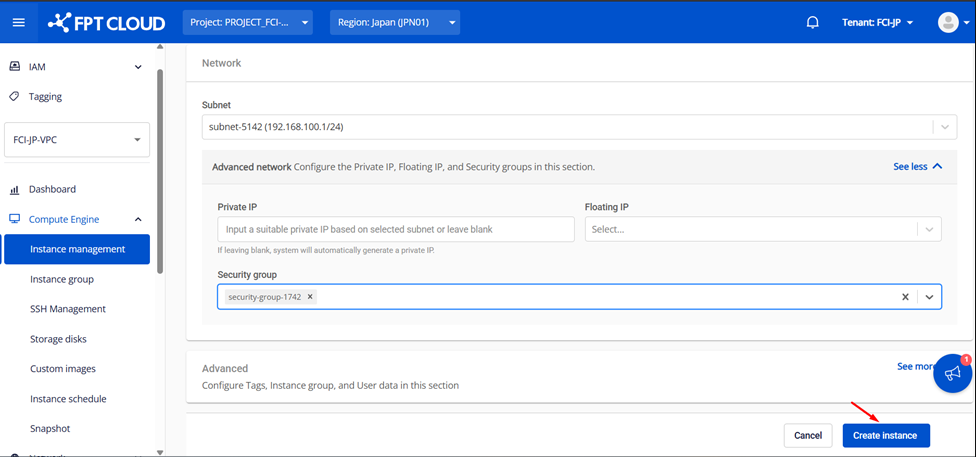Image resolution: width=976 pixels, height=457 pixels.
Task: Focus the Private IP input field
Action: click(395, 229)
